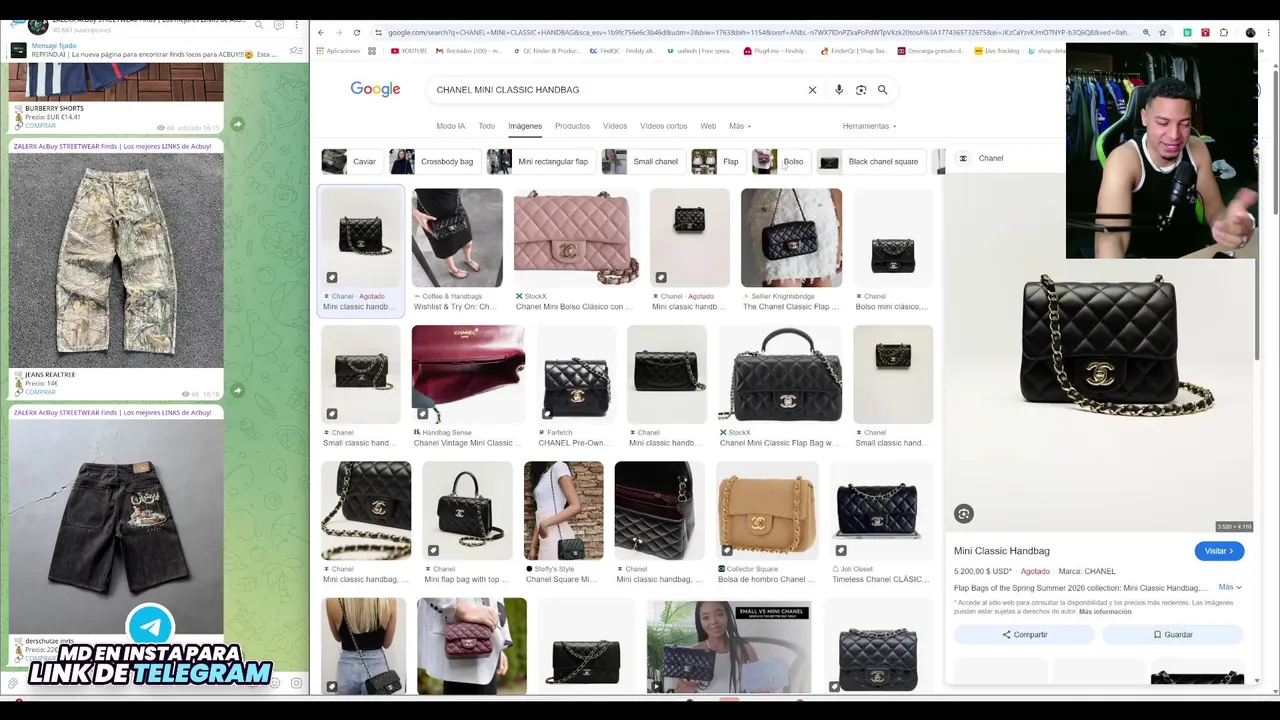Viewport: 1280px width, 720px height.
Task: Open the preview panel expand icon beside Chanel
Action: tap(963, 158)
